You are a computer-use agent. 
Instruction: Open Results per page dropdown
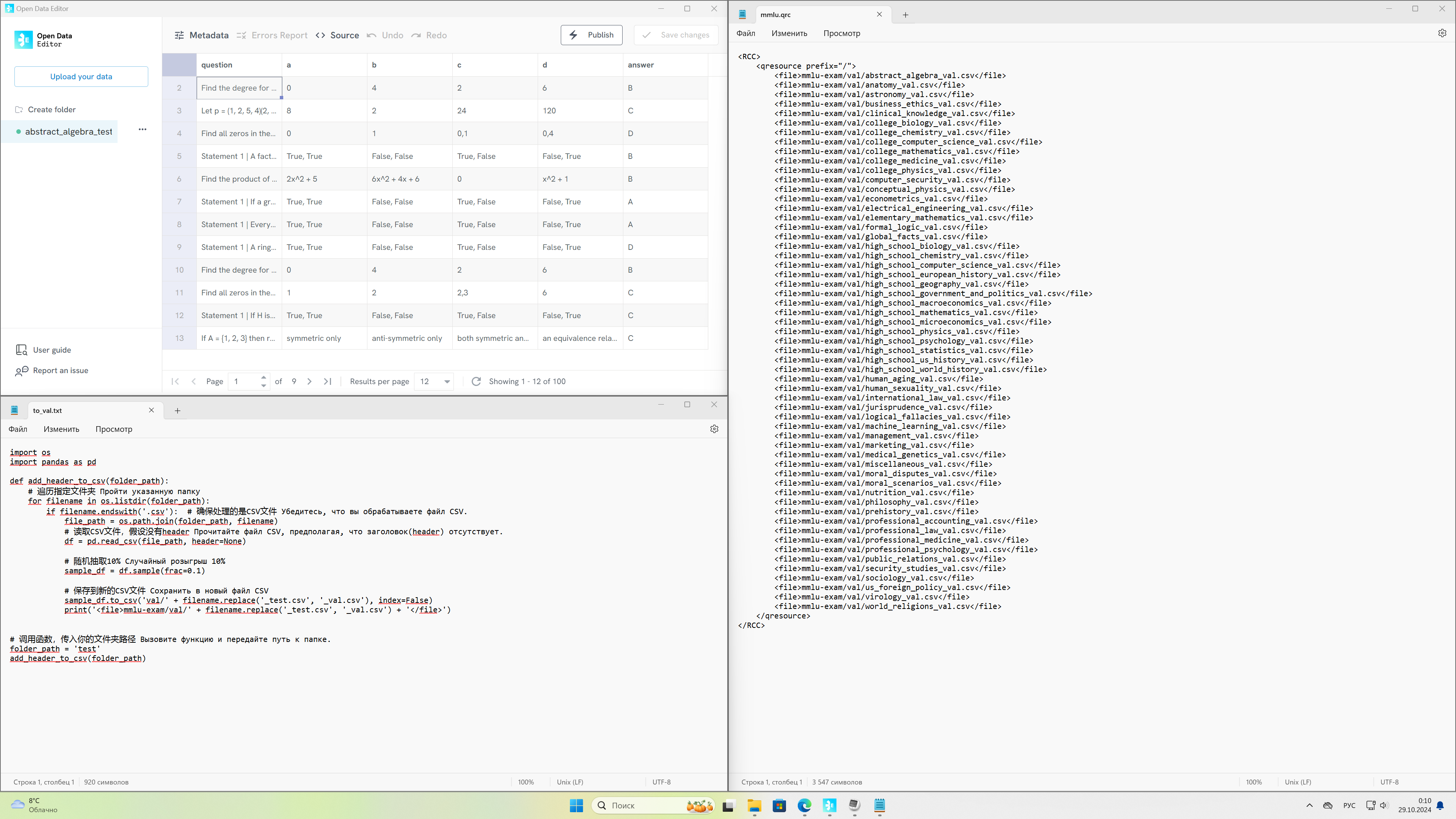point(434,381)
